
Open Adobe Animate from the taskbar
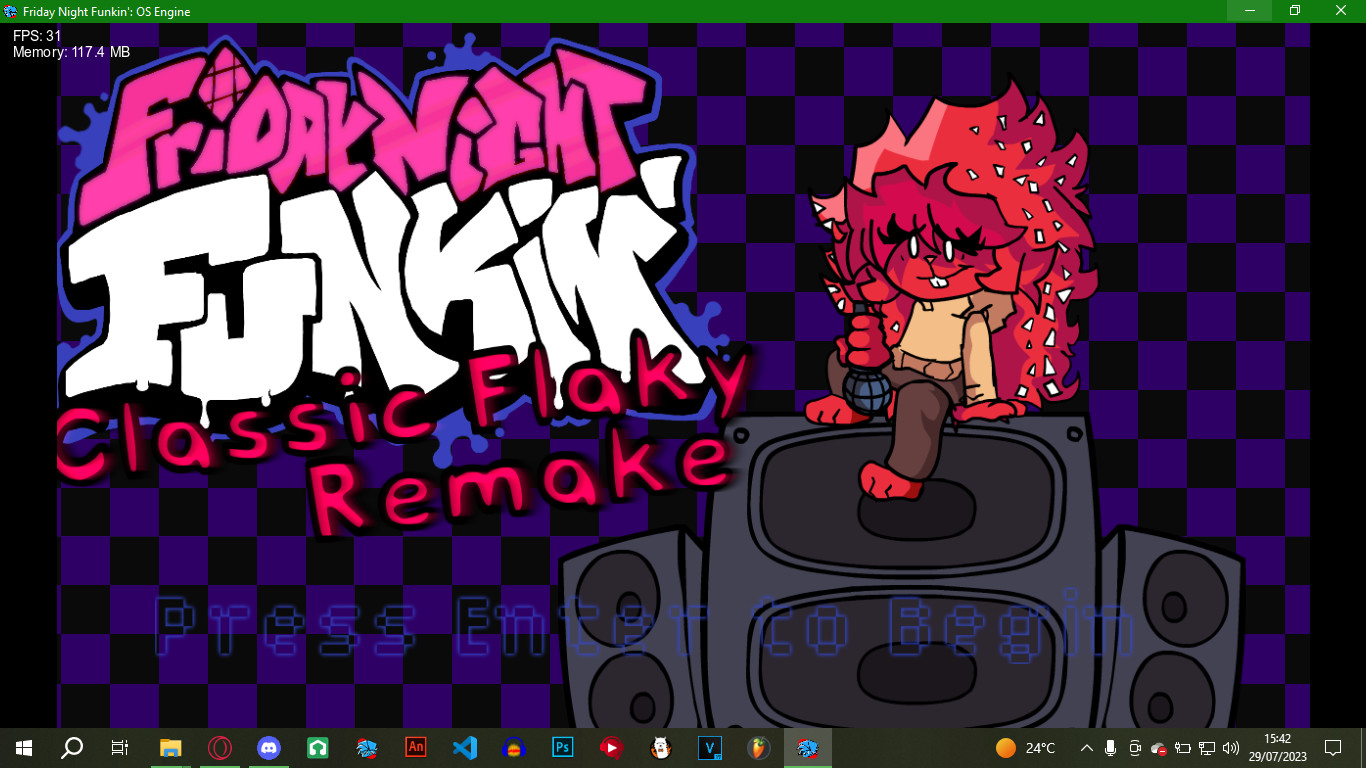click(415, 747)
